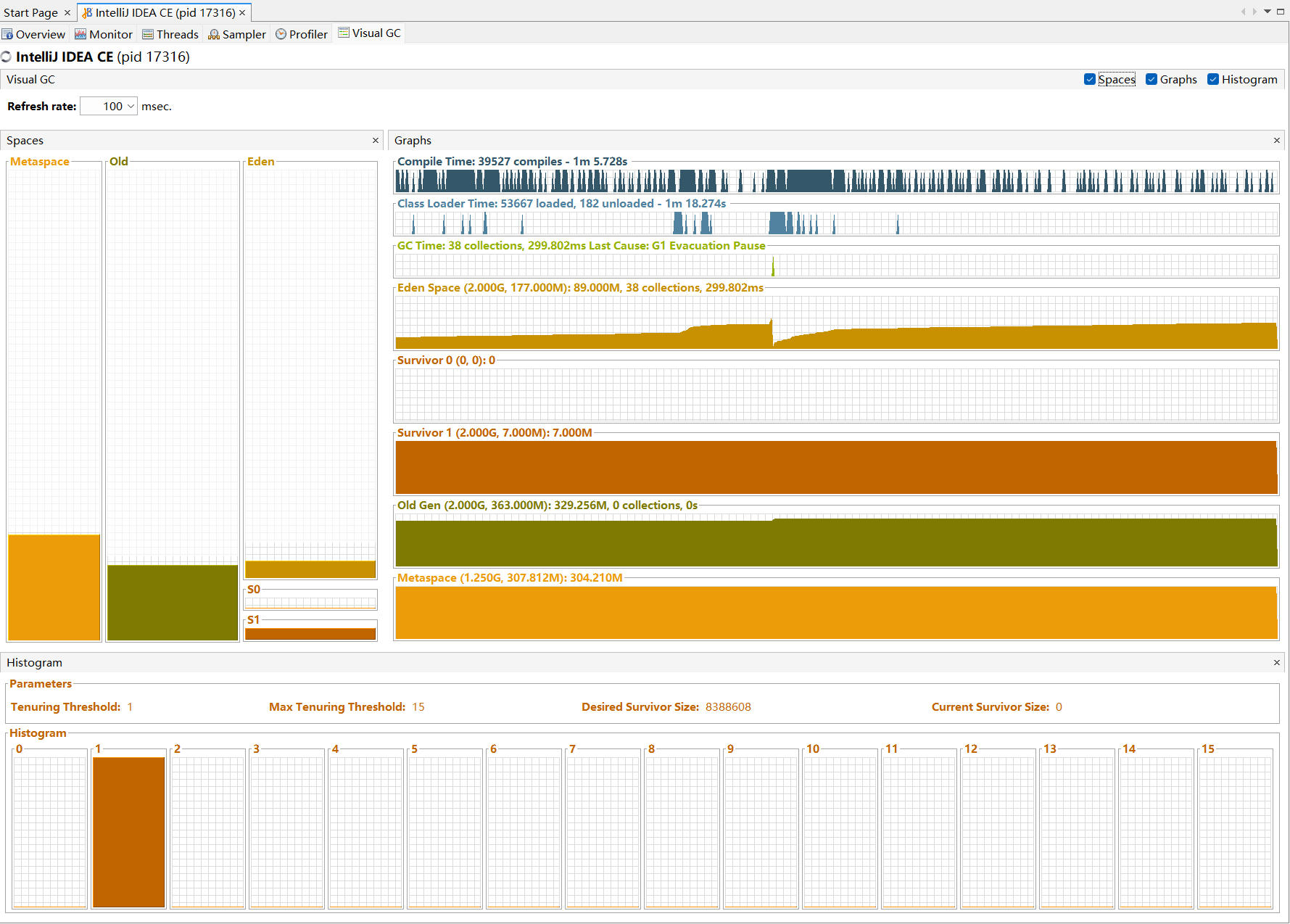Click the Current Survivor Size value 0
Viewport: 1290px width, 924px height.
[x=1059, y=707]
